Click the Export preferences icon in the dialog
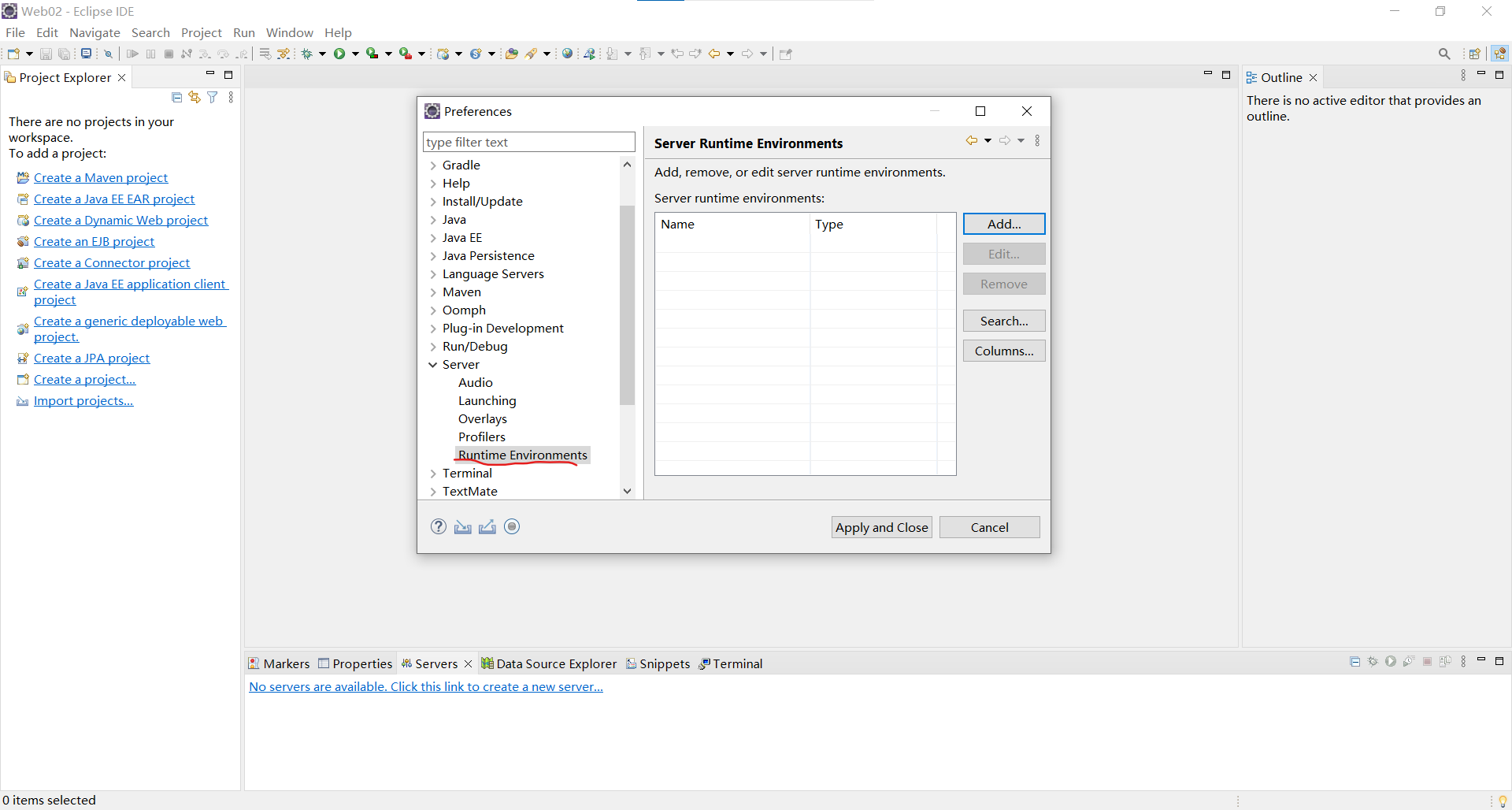 (x=487, y=526)
